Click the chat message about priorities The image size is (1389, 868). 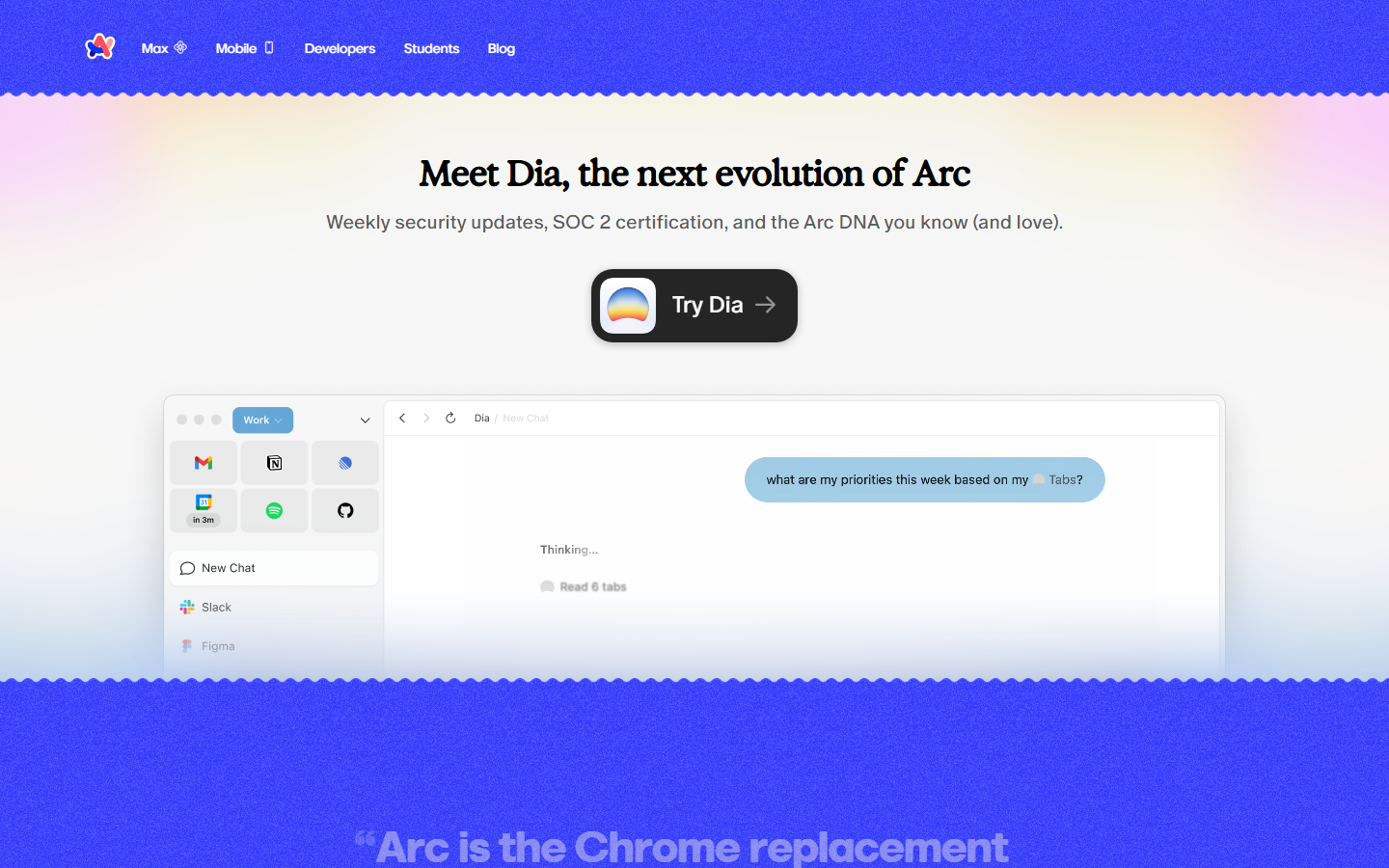[925, 479]
